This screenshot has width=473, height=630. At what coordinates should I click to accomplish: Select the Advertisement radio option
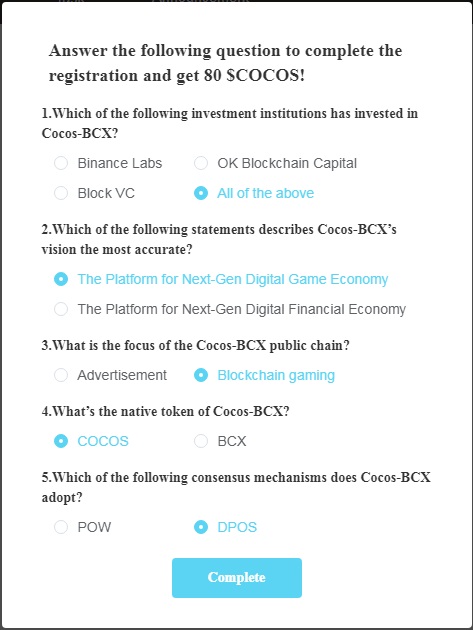(61, 375)
